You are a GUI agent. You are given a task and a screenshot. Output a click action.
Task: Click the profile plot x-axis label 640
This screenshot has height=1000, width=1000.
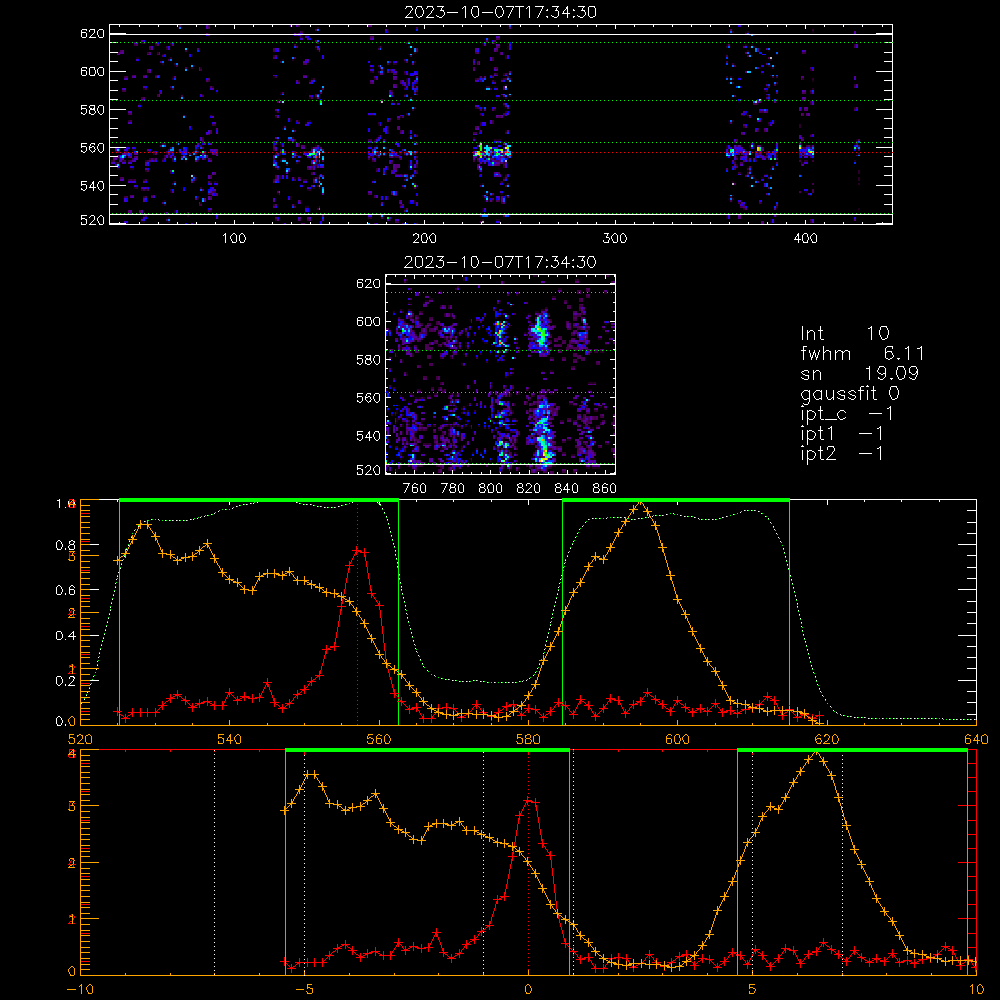click(x=976, y=740)
